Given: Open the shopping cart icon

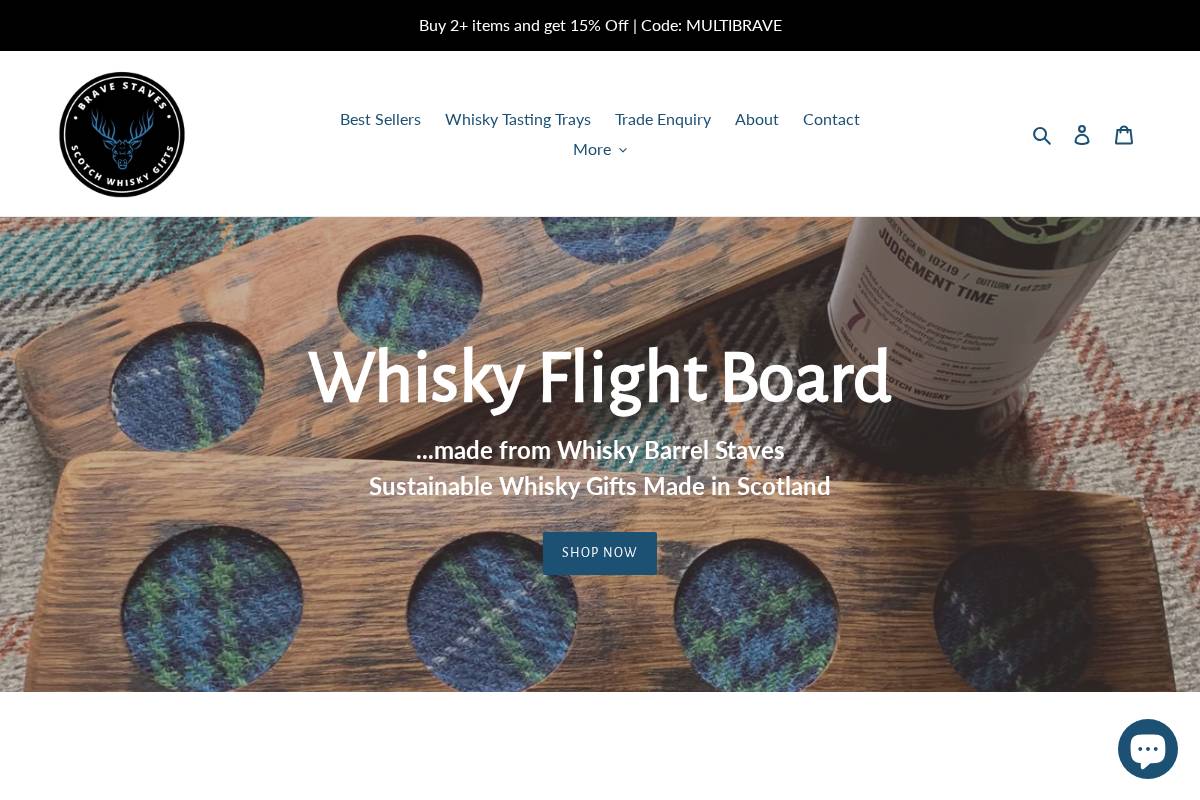Looking at the screenshot, I should click(x=1124, y=135).
